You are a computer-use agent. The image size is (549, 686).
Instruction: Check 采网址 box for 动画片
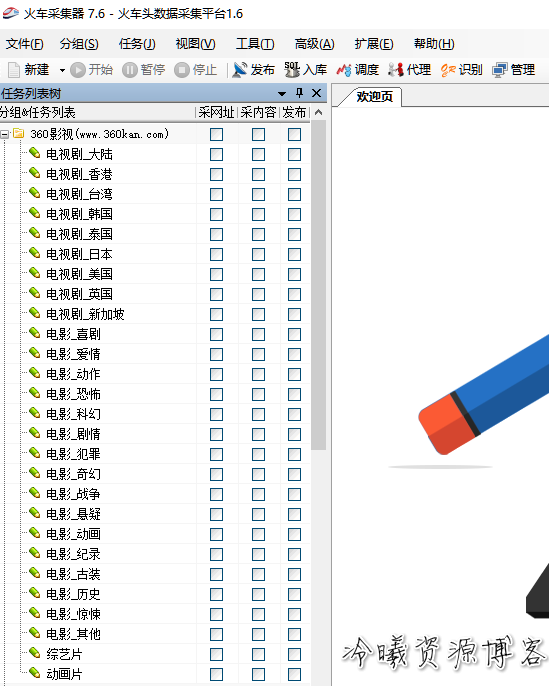[x=217, y=675]
